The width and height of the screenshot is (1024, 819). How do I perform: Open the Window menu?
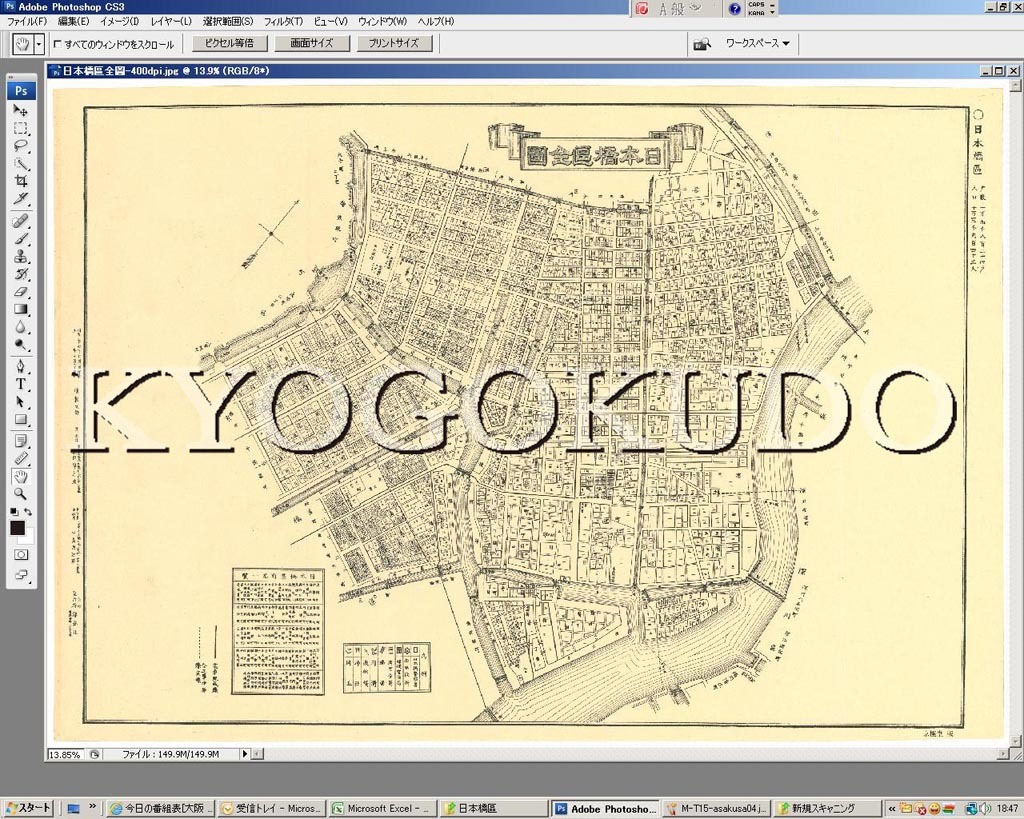pyautogui.click(x=382, y=21)
